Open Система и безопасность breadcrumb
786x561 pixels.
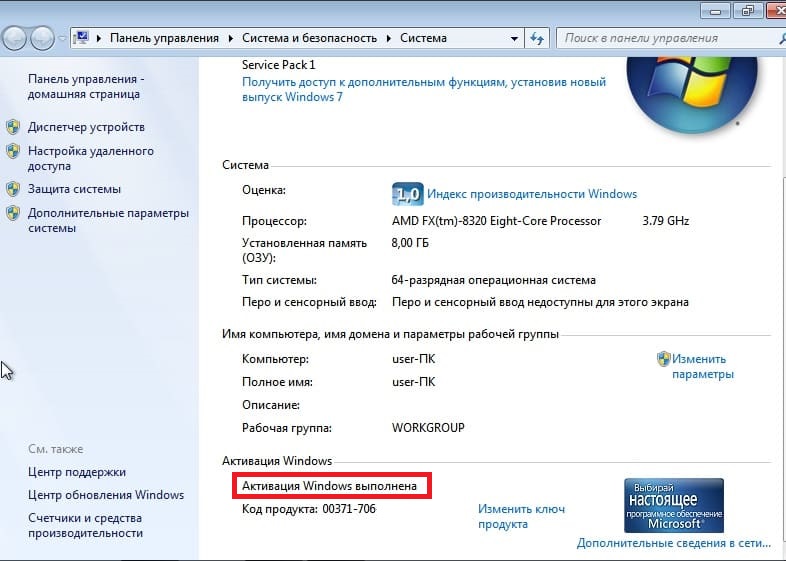pos(309,38)
